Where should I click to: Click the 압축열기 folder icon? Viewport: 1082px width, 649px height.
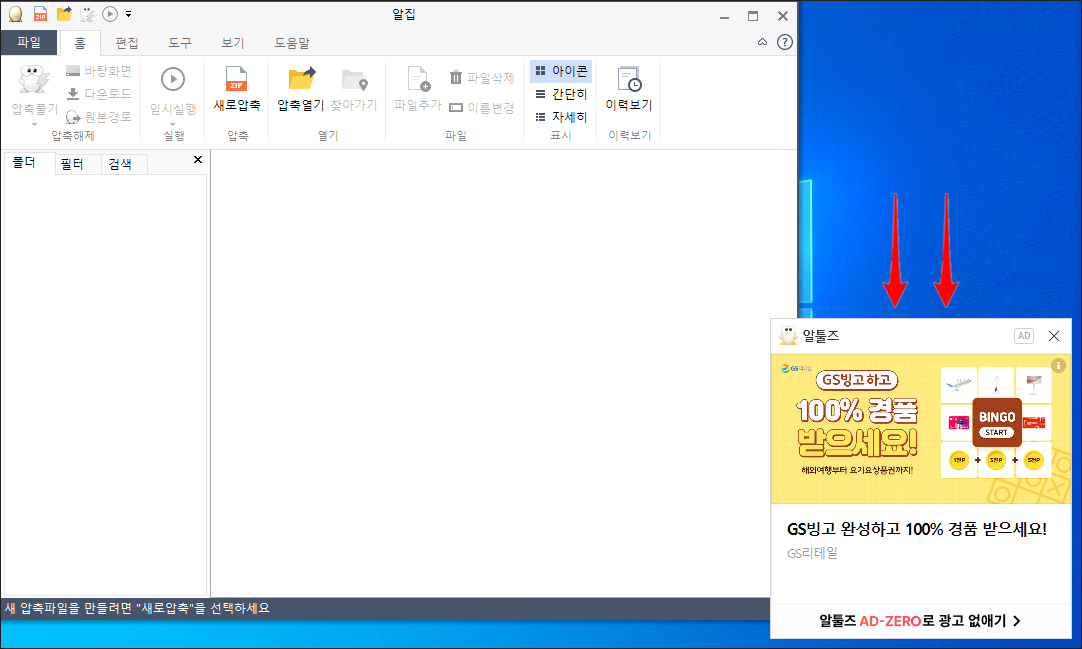click(302, 79)
